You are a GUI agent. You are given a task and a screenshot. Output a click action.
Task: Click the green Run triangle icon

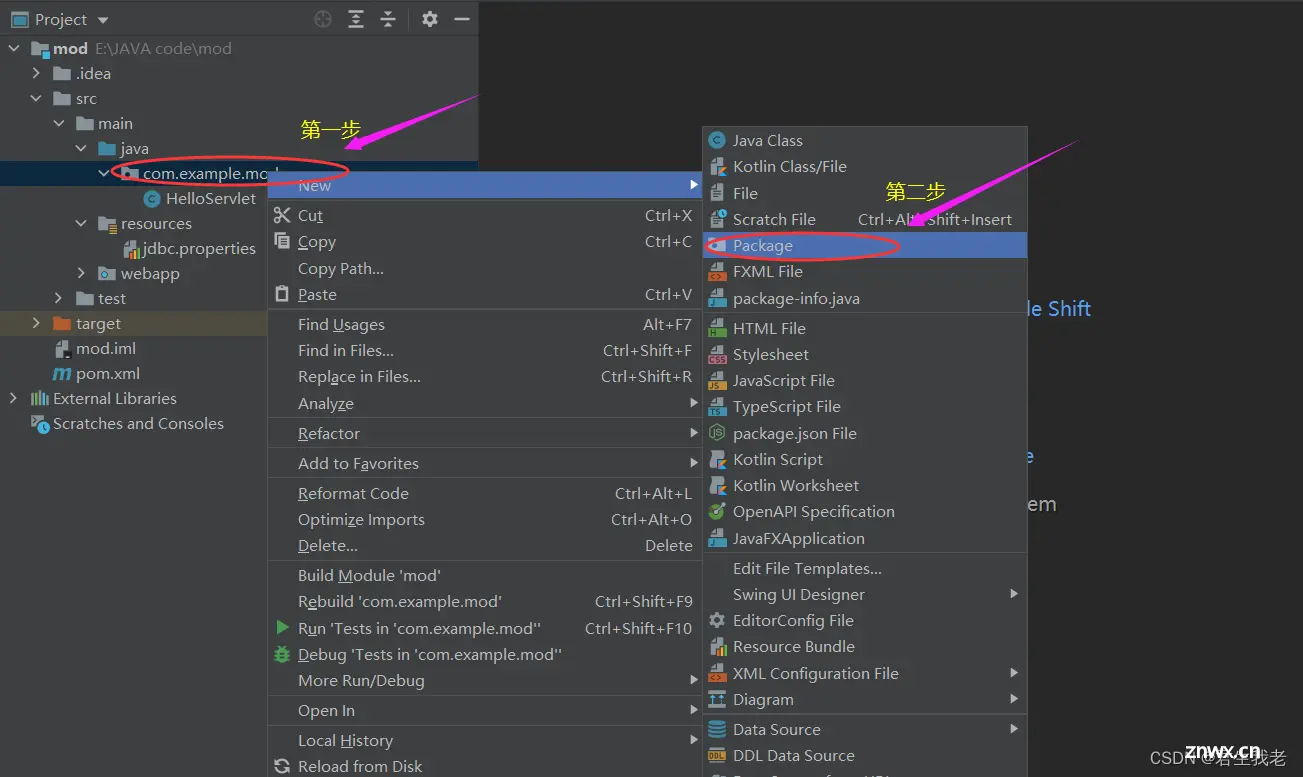click(x=282, y=628)
